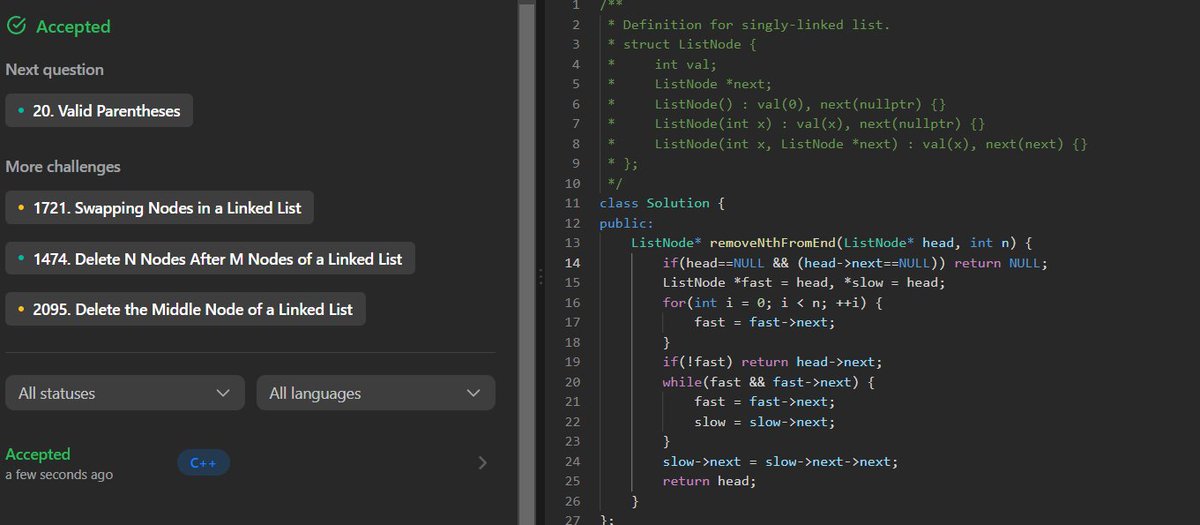Open 2095. Delete the Middle Node challenge
Image resolution: width=1200 pixels, height=525 pixels.
click(x=185, y=310)
